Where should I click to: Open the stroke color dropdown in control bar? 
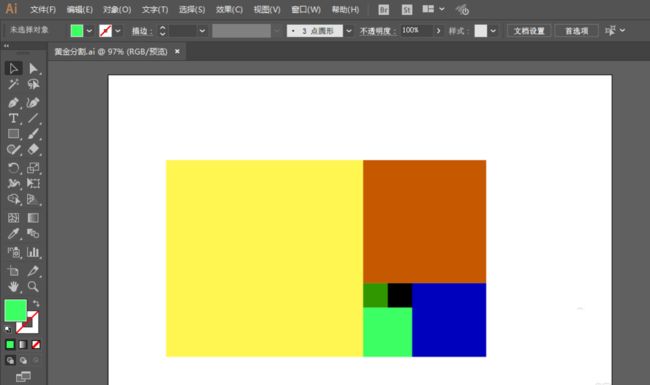118,31
